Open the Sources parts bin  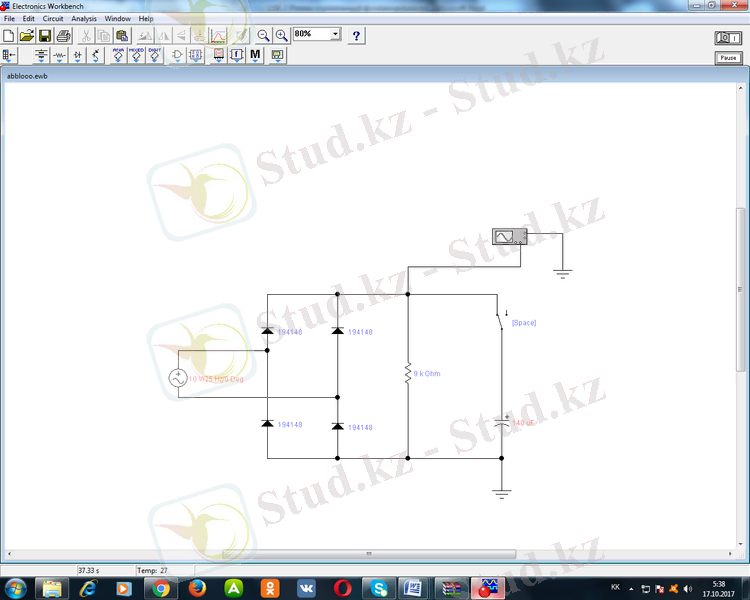[41, 56]
